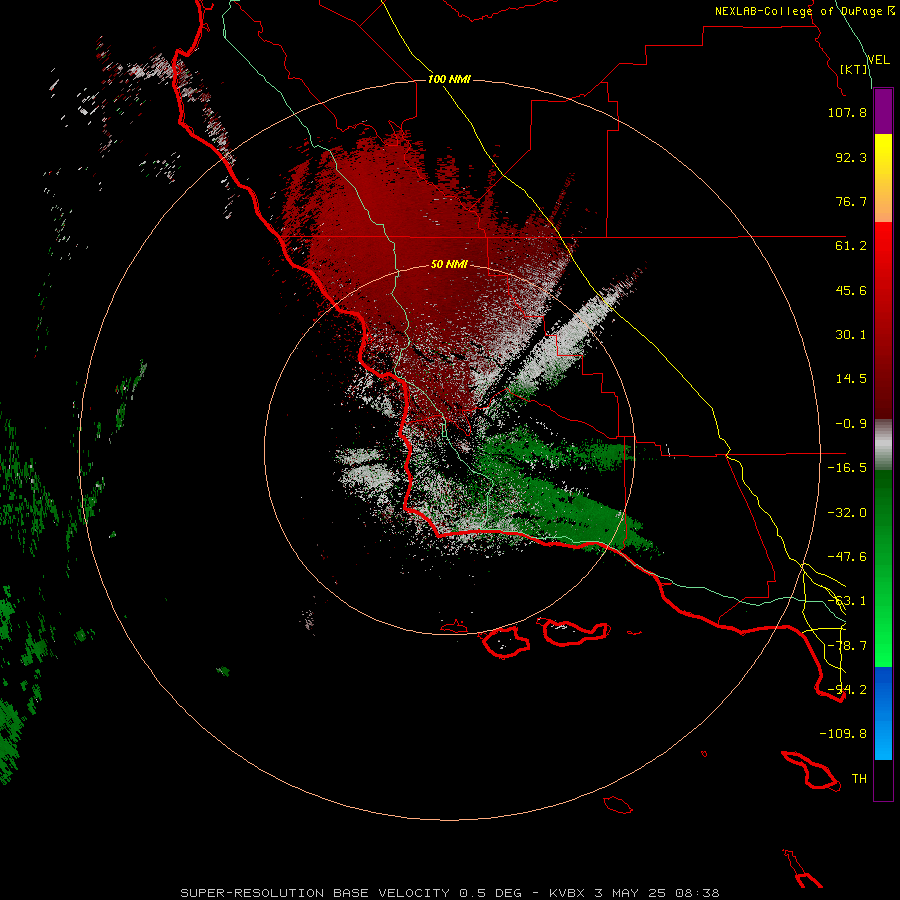
Task: Click the VEL legend heading
Action: tap(878, 60)
